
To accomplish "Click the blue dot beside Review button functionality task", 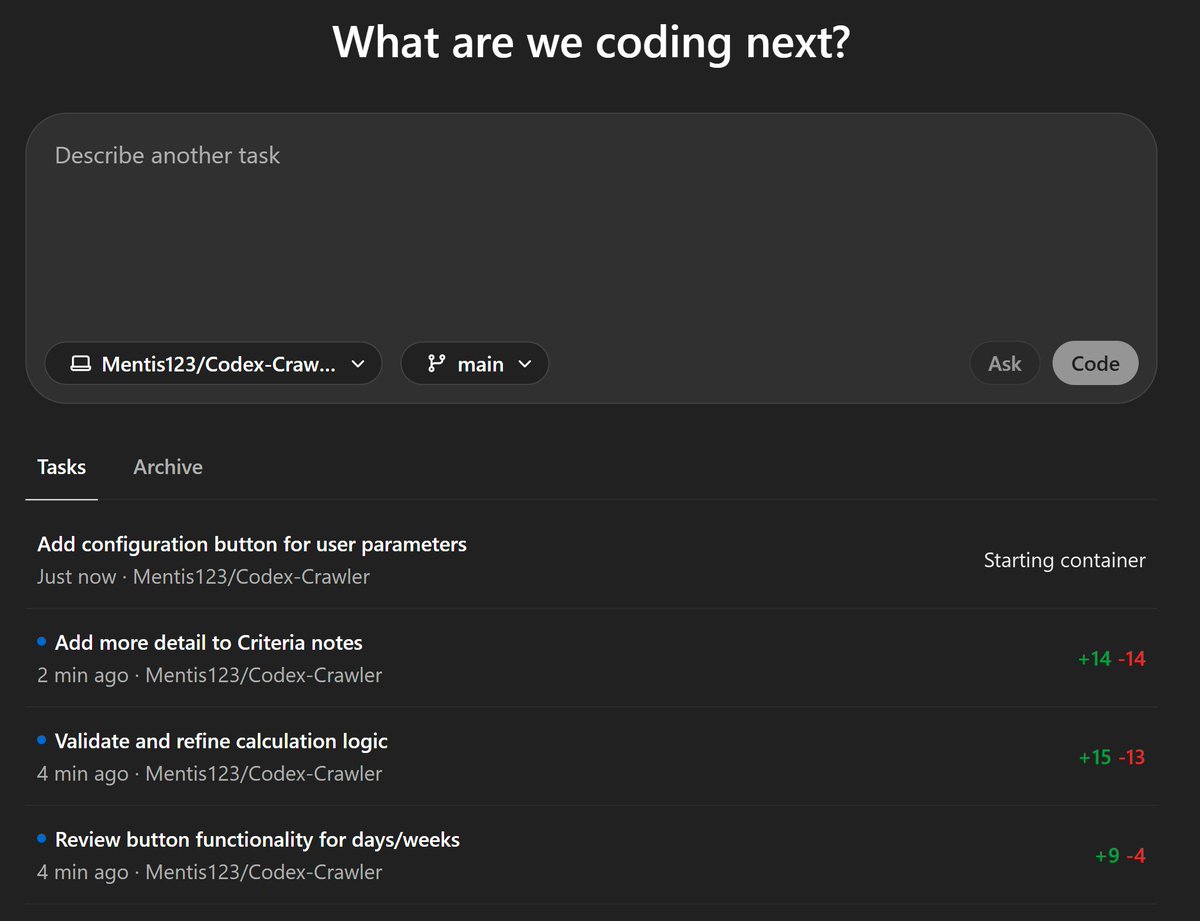I will click(x=42, y=837).
